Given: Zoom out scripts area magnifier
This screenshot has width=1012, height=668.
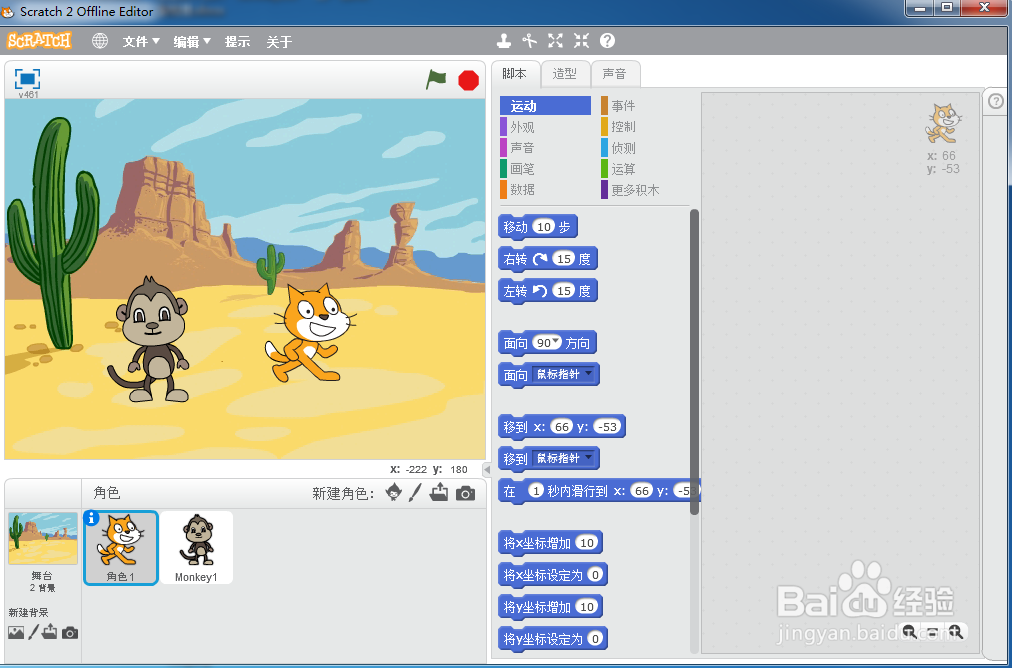Looking at the screenshot, I should (x=910, y=631).
